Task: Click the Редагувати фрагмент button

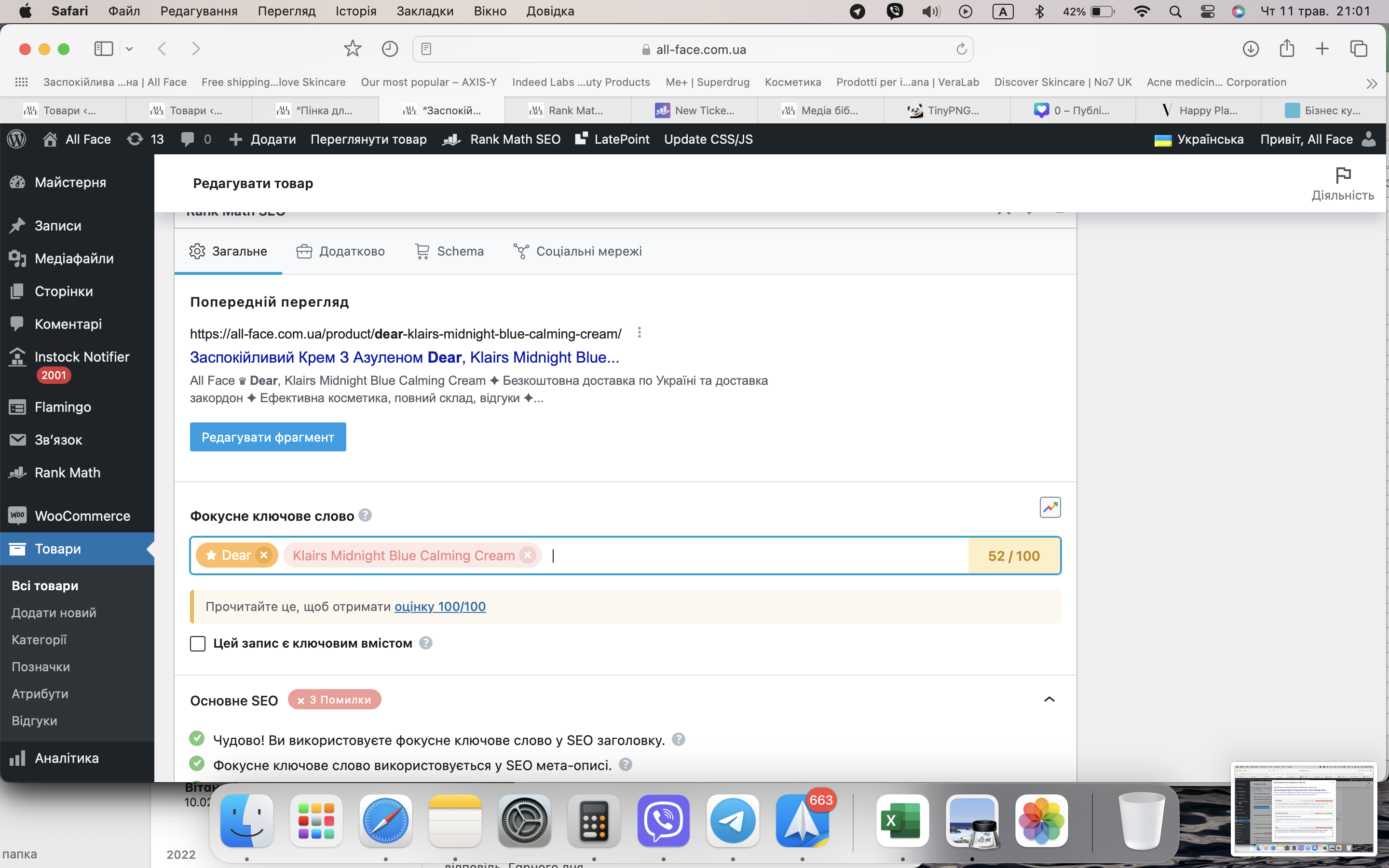Action: (268, 437)
